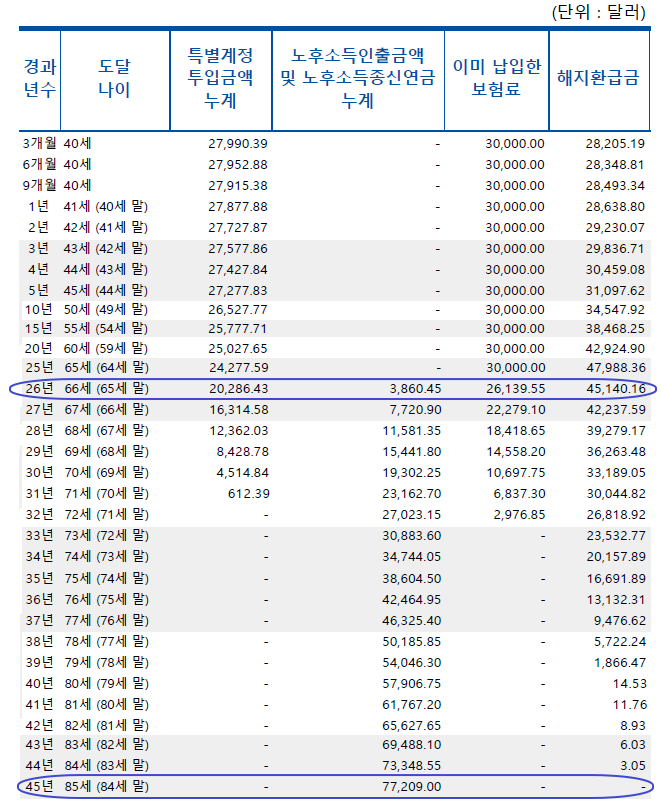661x806 pixels.
Task: Select the value 61,767.20
Action: 412,706
